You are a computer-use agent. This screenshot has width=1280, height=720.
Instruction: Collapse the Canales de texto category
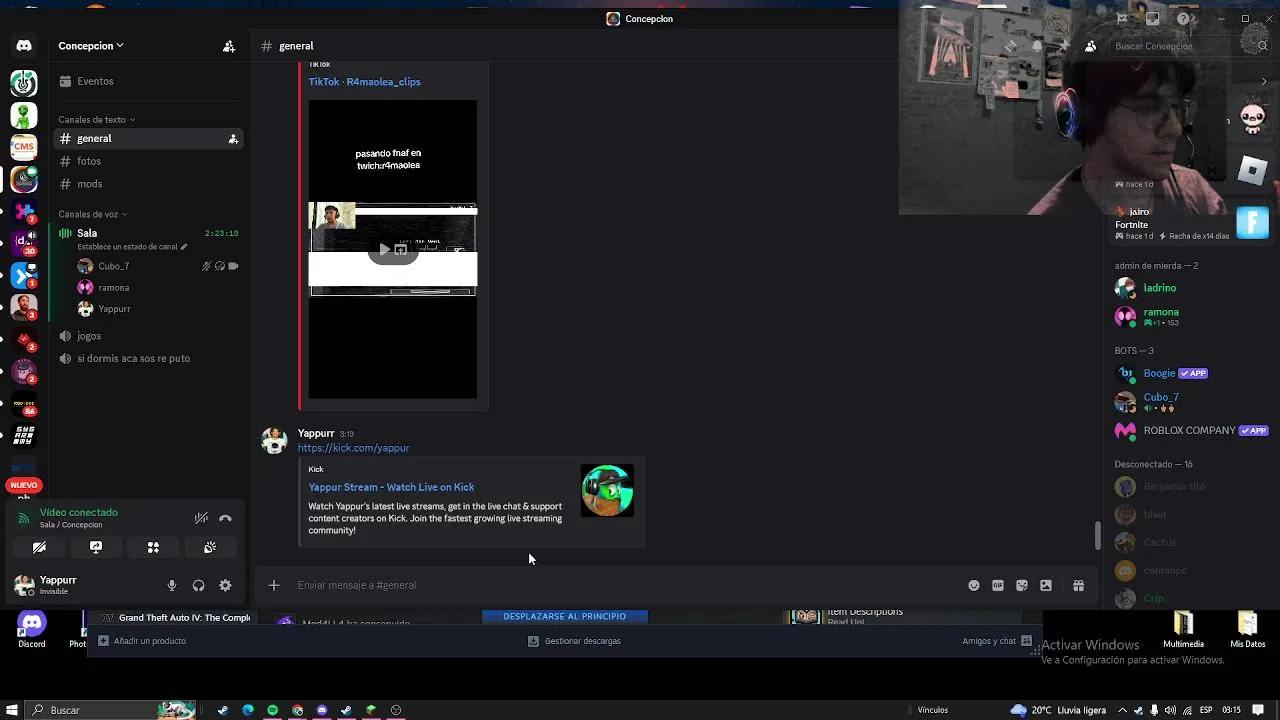[96, 120]
